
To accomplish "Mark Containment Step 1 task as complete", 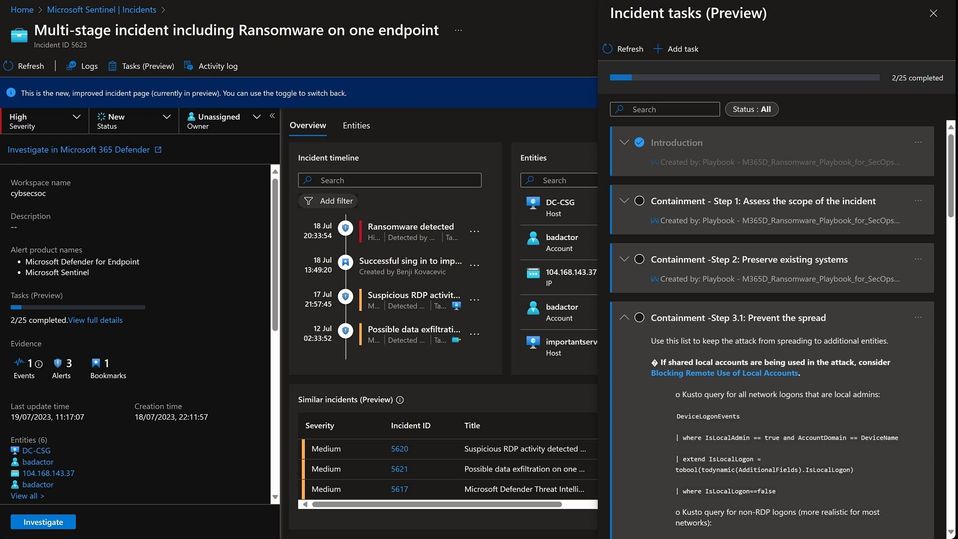I will tap(639, 200).
